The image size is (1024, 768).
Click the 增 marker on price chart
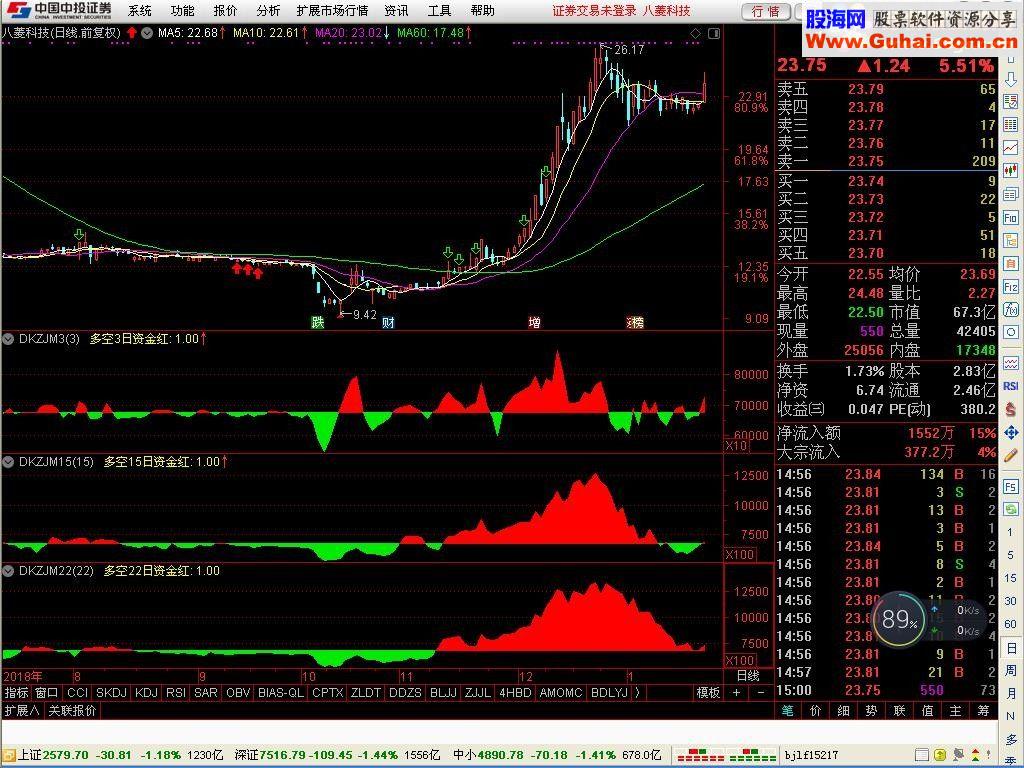tap(534, 322)
